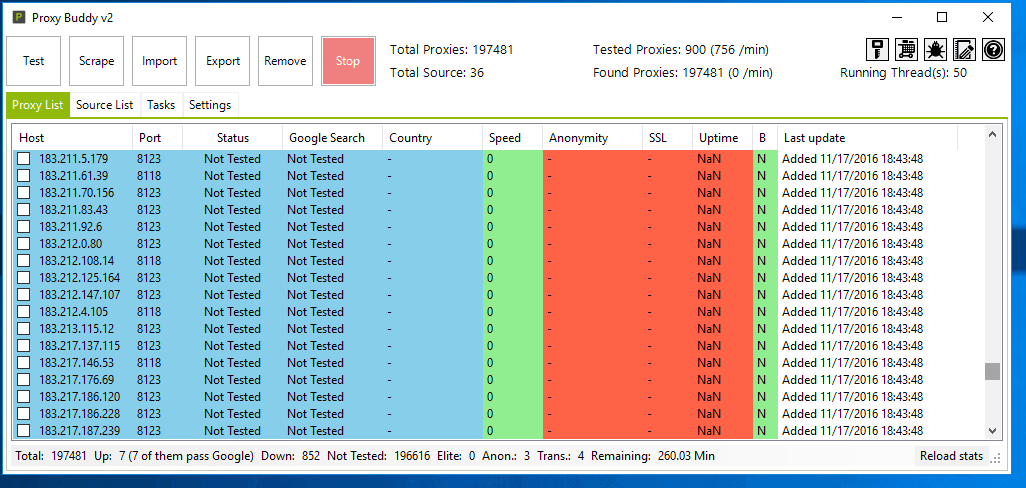The image size is (1026, 488).
Task: Go to the Tasks tab
Action: [x=161, y=105]
